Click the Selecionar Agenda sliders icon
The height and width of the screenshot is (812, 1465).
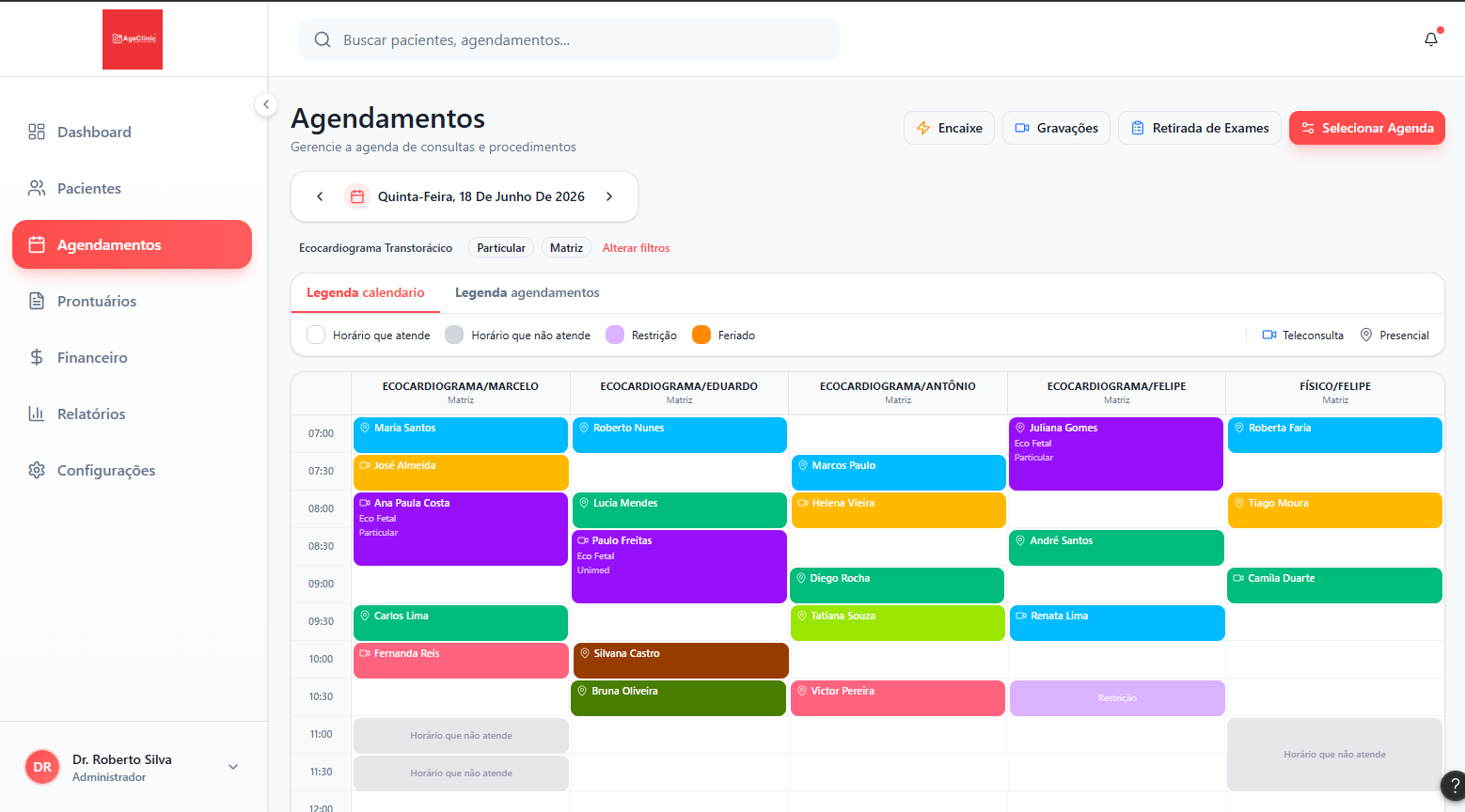coord(1308,128)
